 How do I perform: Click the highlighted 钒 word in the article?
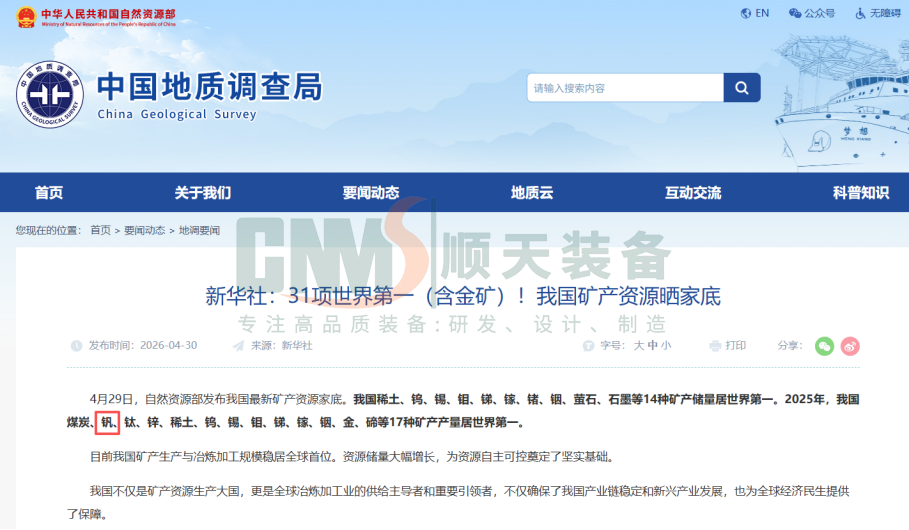[x=107, y=423]
